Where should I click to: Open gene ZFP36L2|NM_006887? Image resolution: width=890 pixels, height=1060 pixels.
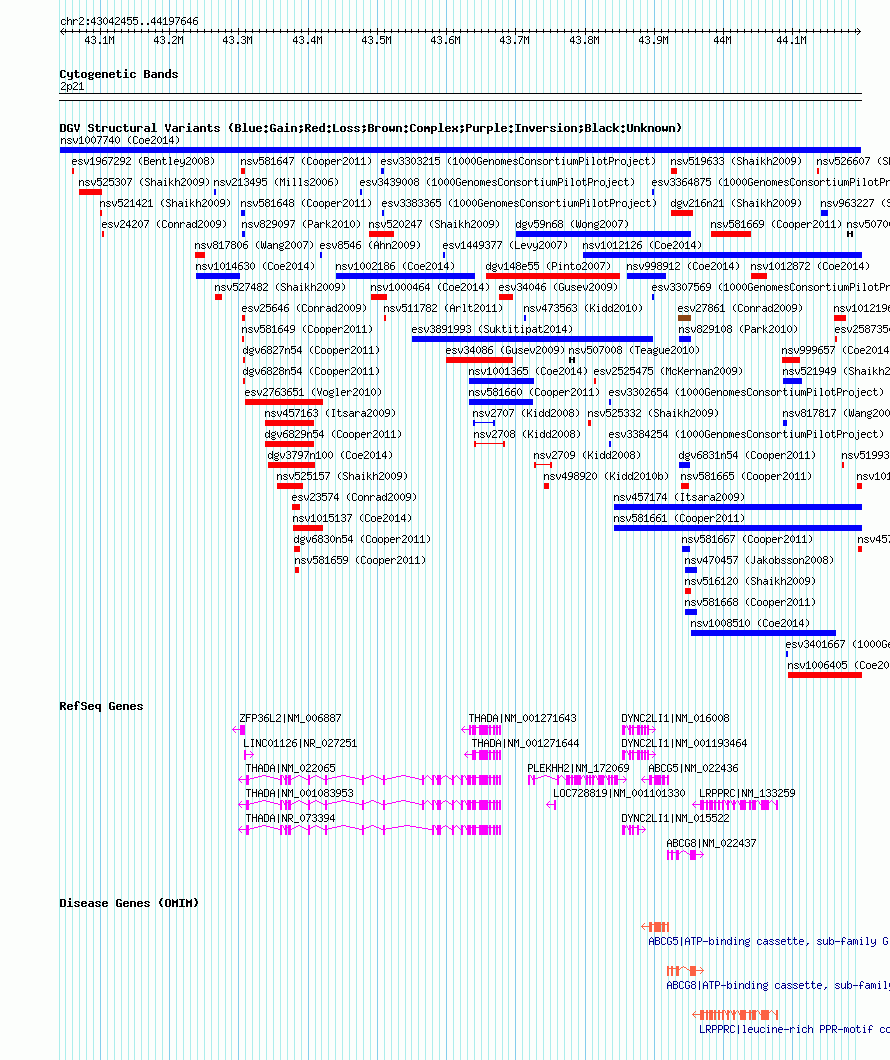point(291,719)
